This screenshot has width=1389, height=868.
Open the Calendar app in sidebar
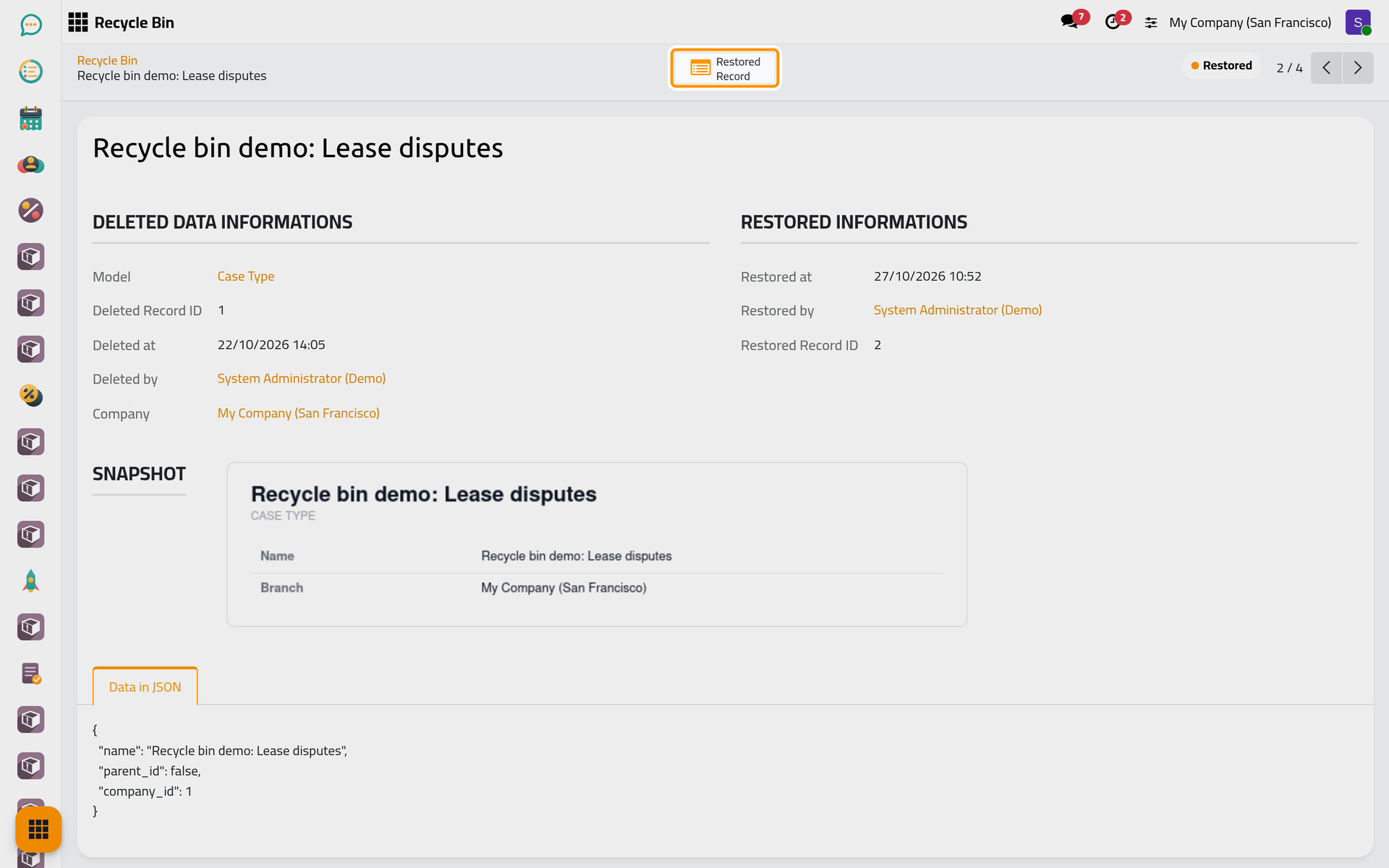coord(30,118)
